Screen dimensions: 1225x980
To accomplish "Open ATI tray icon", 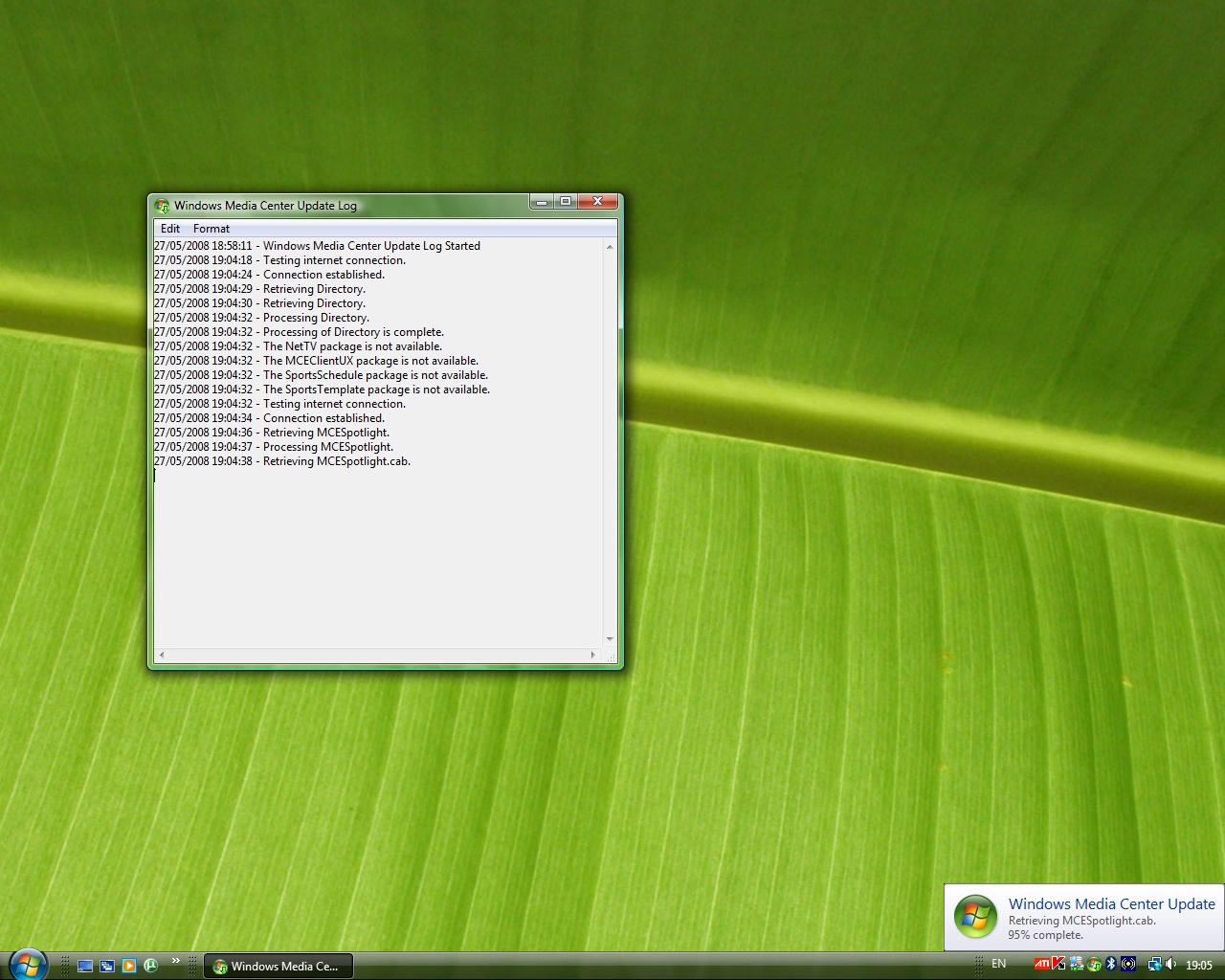I will click(1042, 964).
